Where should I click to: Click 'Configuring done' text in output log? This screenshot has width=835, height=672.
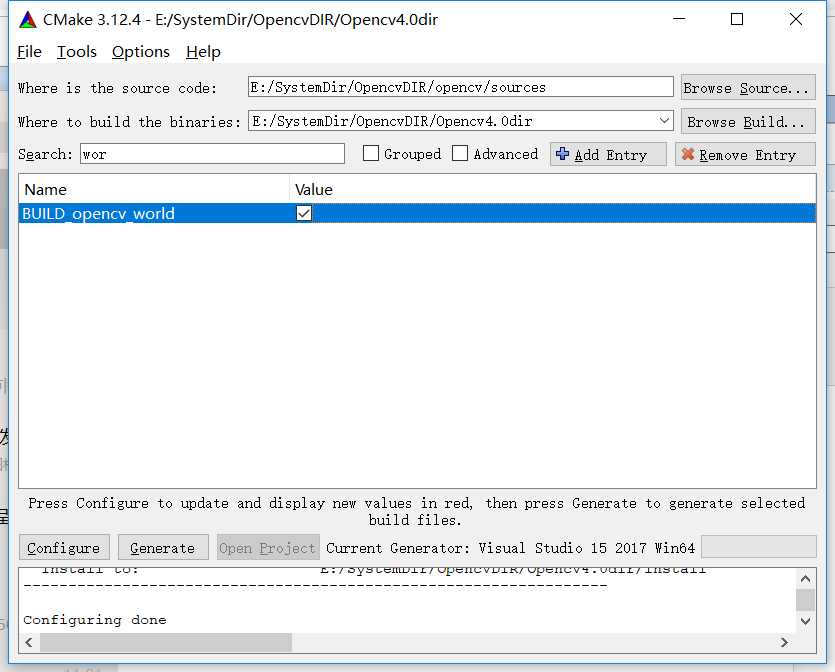click(x=95, y=620)
